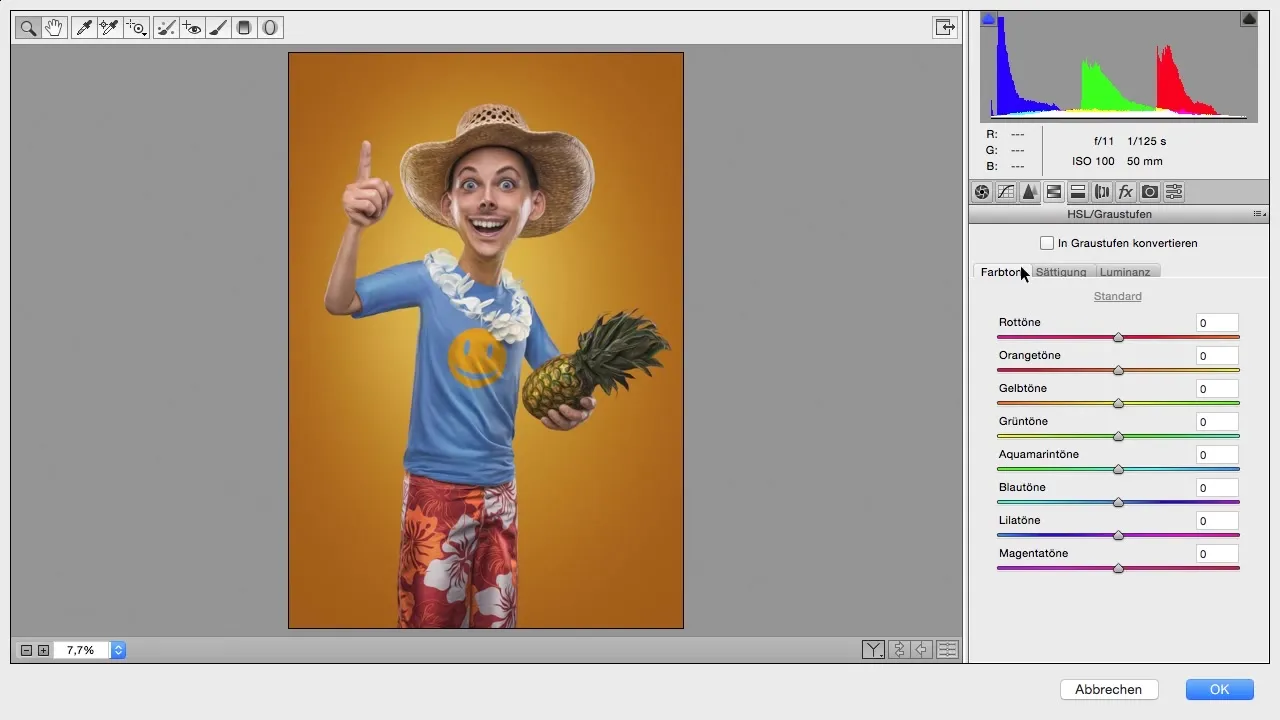Open the Camera Calibration panel tab
Screen dimensions: 1280x720
click(x=1150, y=192)
